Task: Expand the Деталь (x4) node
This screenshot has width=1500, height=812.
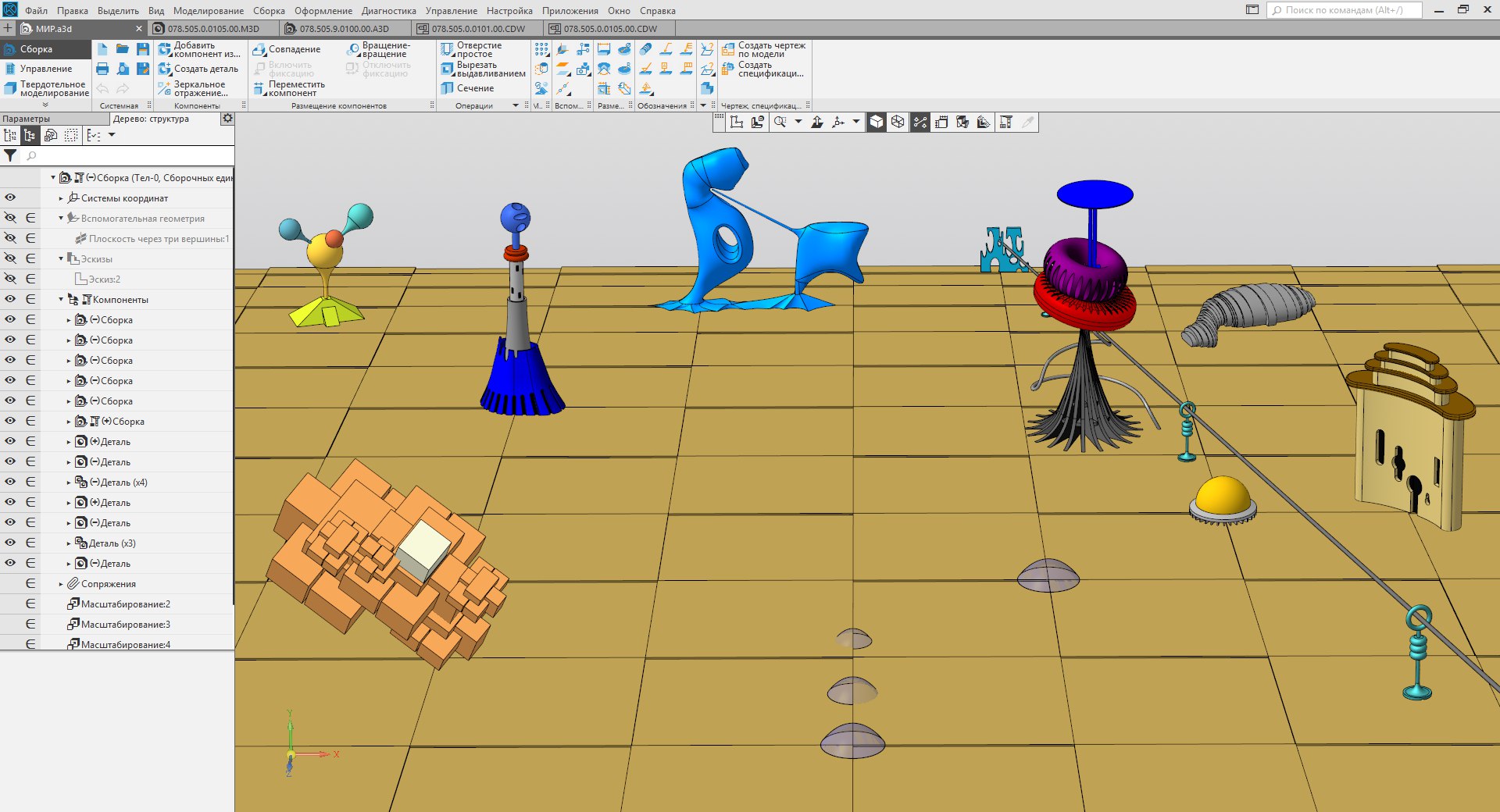Action: 69,483
